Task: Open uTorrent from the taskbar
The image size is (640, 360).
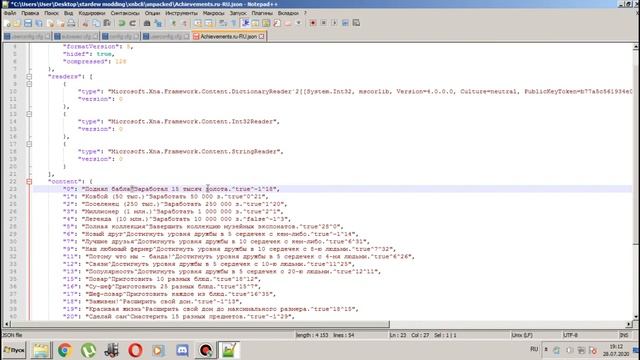Action: (88, 350)
